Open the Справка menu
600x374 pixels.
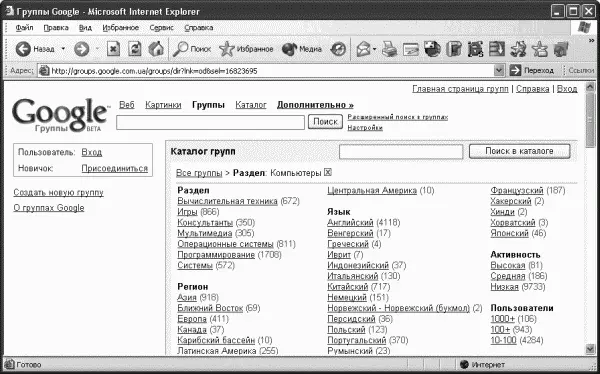click(x=199, y=28)
